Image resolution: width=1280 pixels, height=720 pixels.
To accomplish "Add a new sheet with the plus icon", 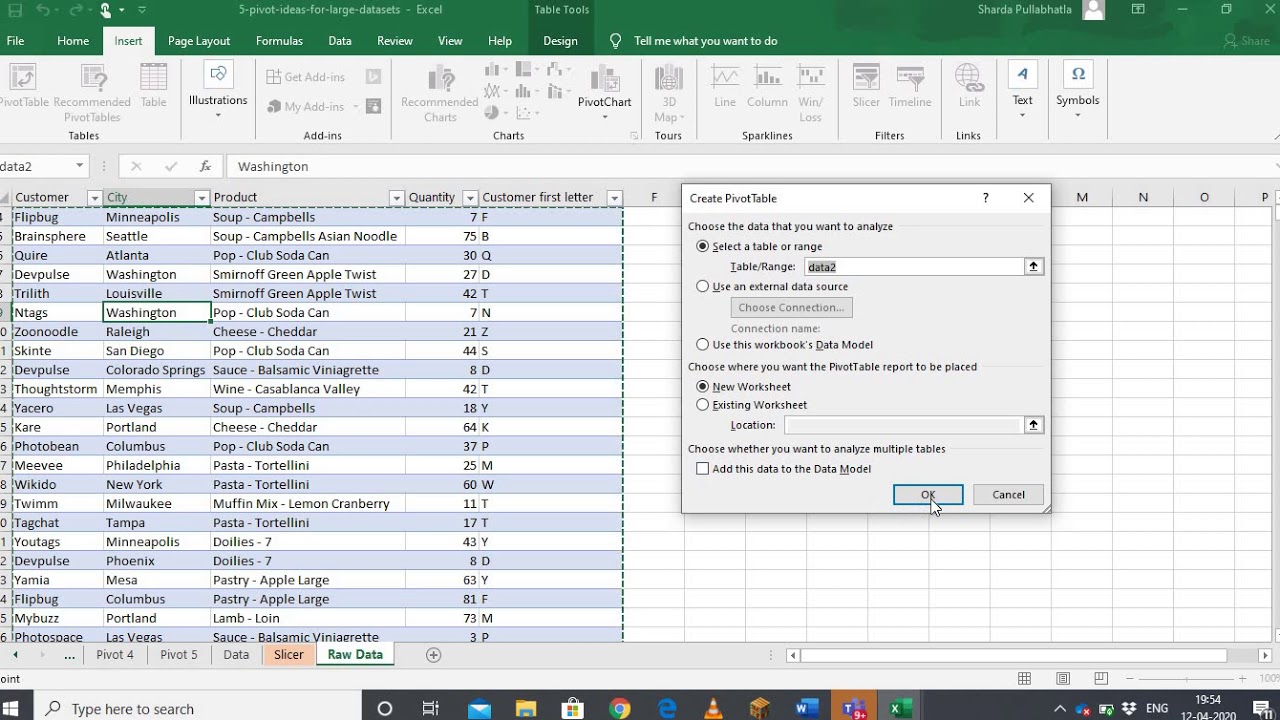I will tap(433, 655).
